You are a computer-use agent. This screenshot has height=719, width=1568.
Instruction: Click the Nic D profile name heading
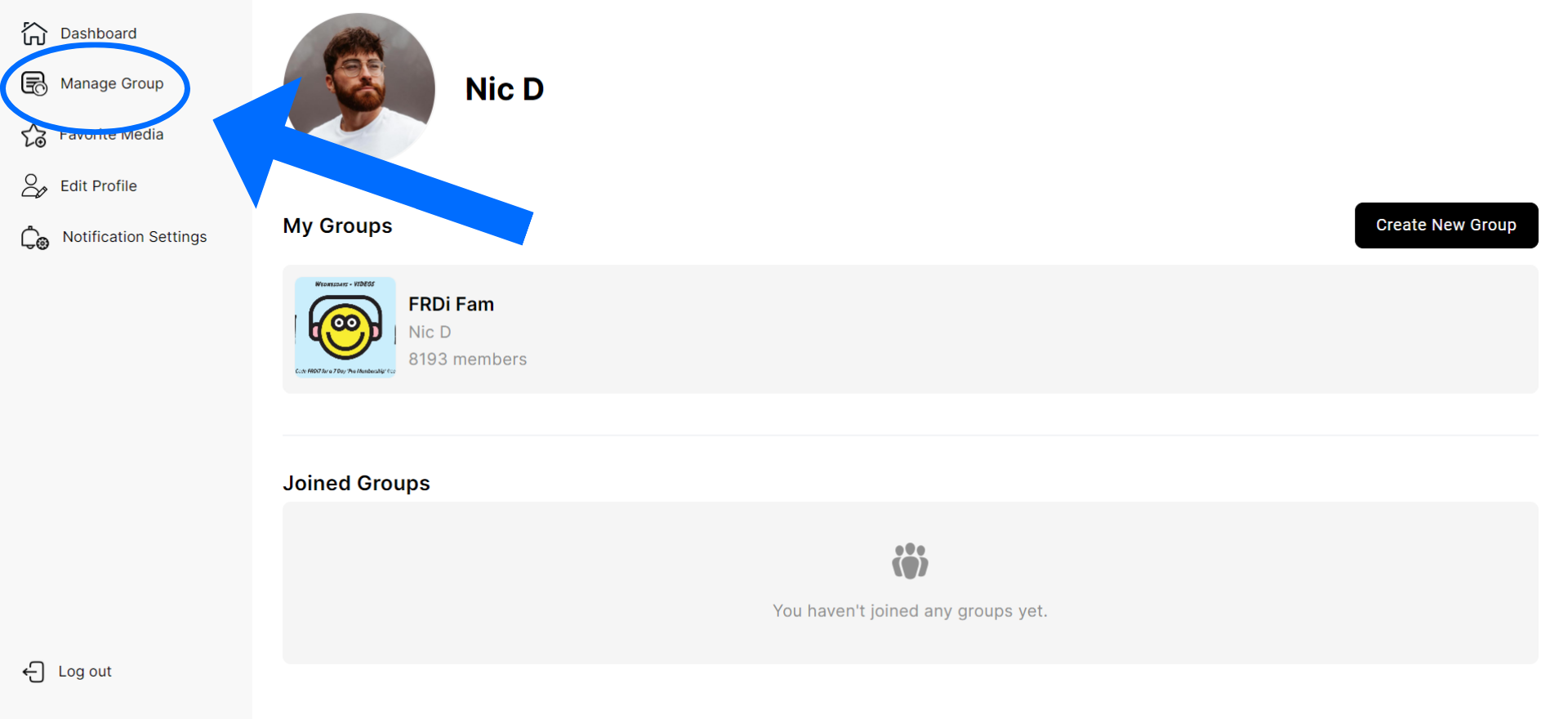[x=505, y=89]
